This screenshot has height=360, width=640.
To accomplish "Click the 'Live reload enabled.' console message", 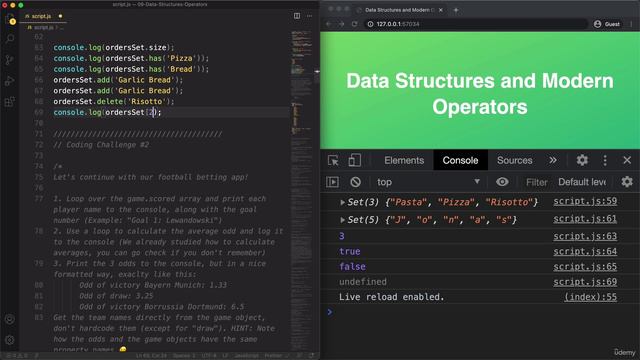I will [x=391, y=297].
